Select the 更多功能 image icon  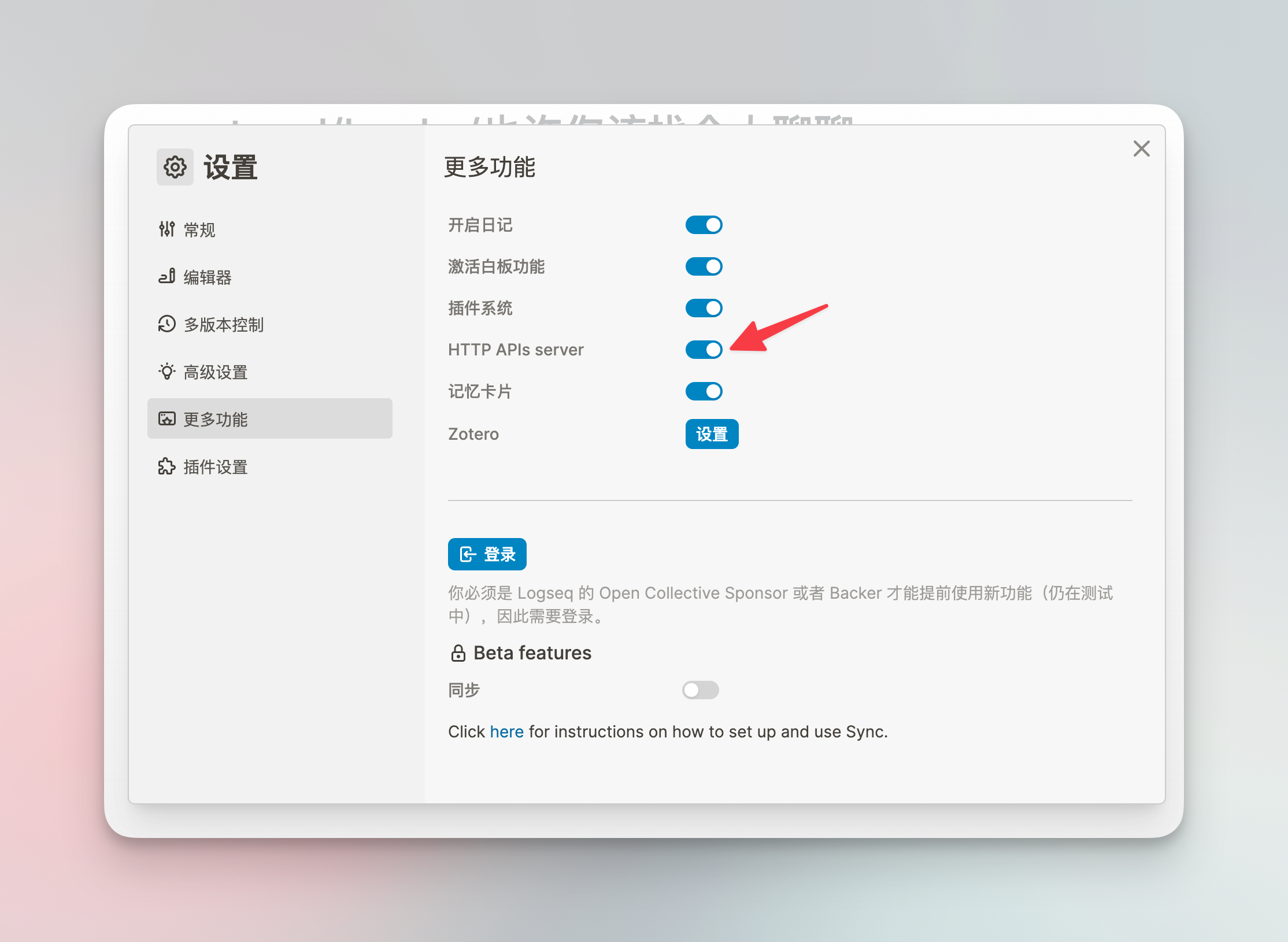[166, 419]
